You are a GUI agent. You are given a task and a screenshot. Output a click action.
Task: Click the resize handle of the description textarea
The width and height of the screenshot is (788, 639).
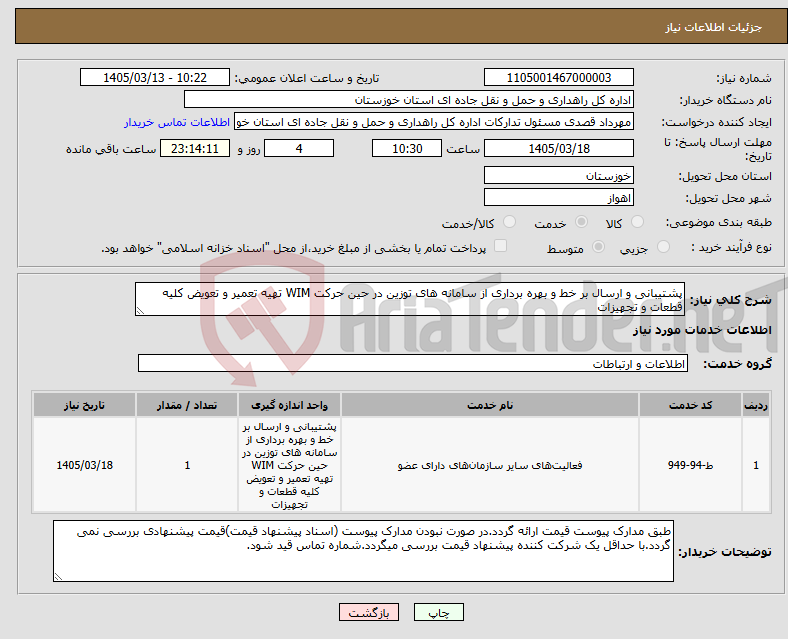pyautogui.click(x=140, y=311)
